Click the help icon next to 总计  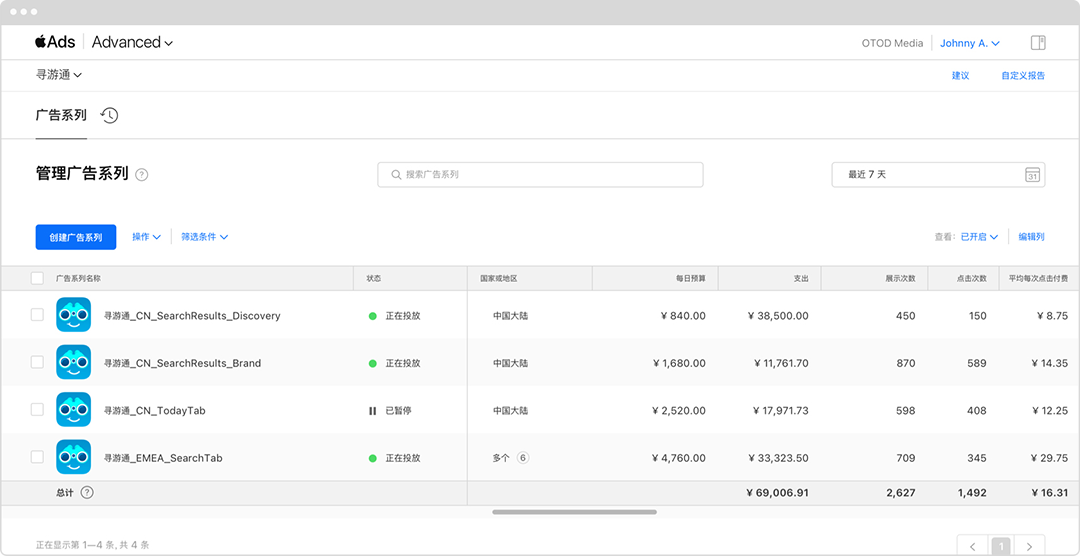point(87,493)
